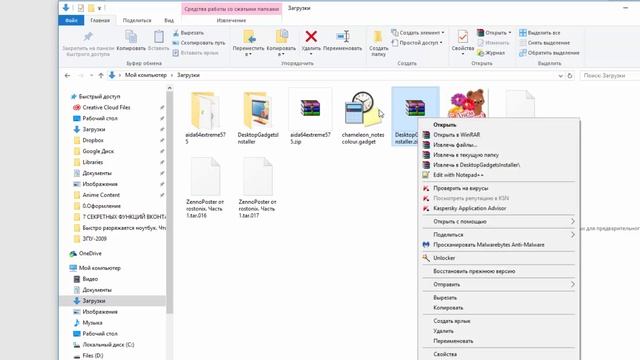Viewport: 640px width, 360px height.
Task: Switch to the Поделиться ribbon tab
Action: pos(137,20)
